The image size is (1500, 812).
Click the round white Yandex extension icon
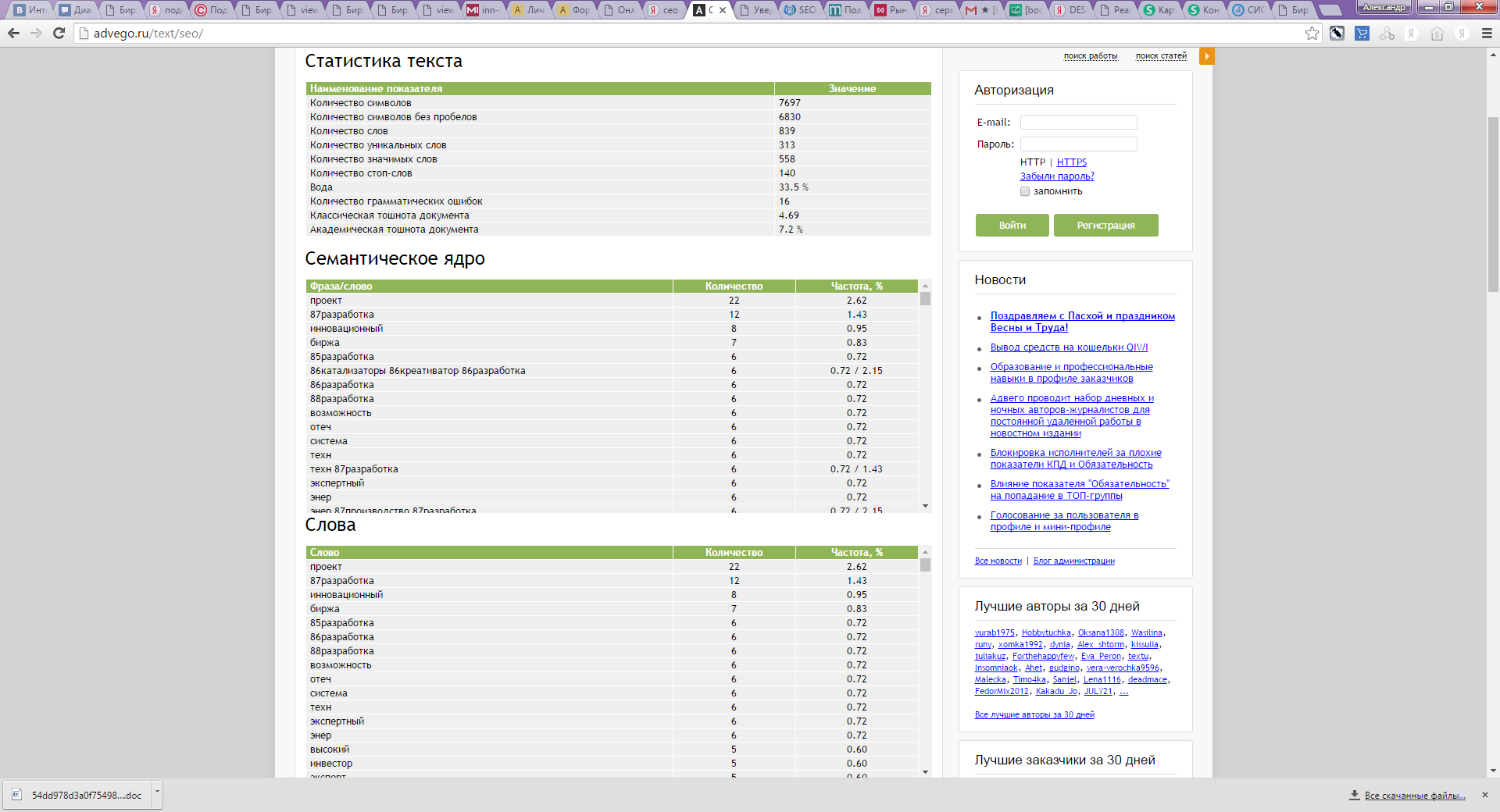[1462, 34]
